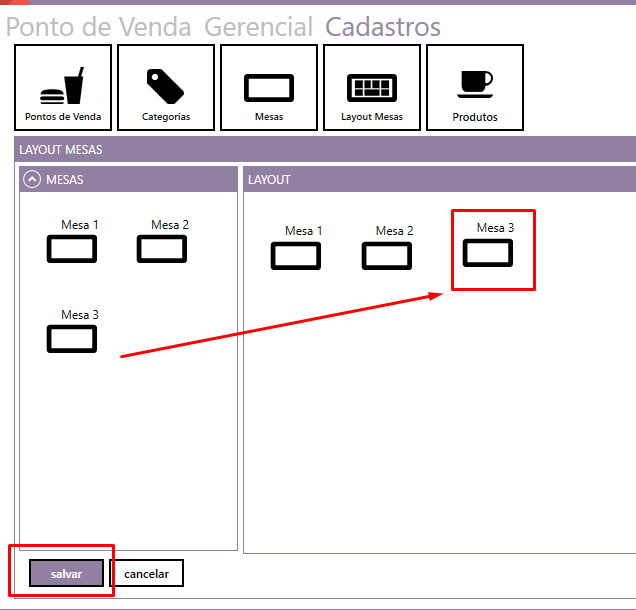This screenshot has width=636, height=610.
Task: Select the Cadastros tab
Action: [382, 27]
